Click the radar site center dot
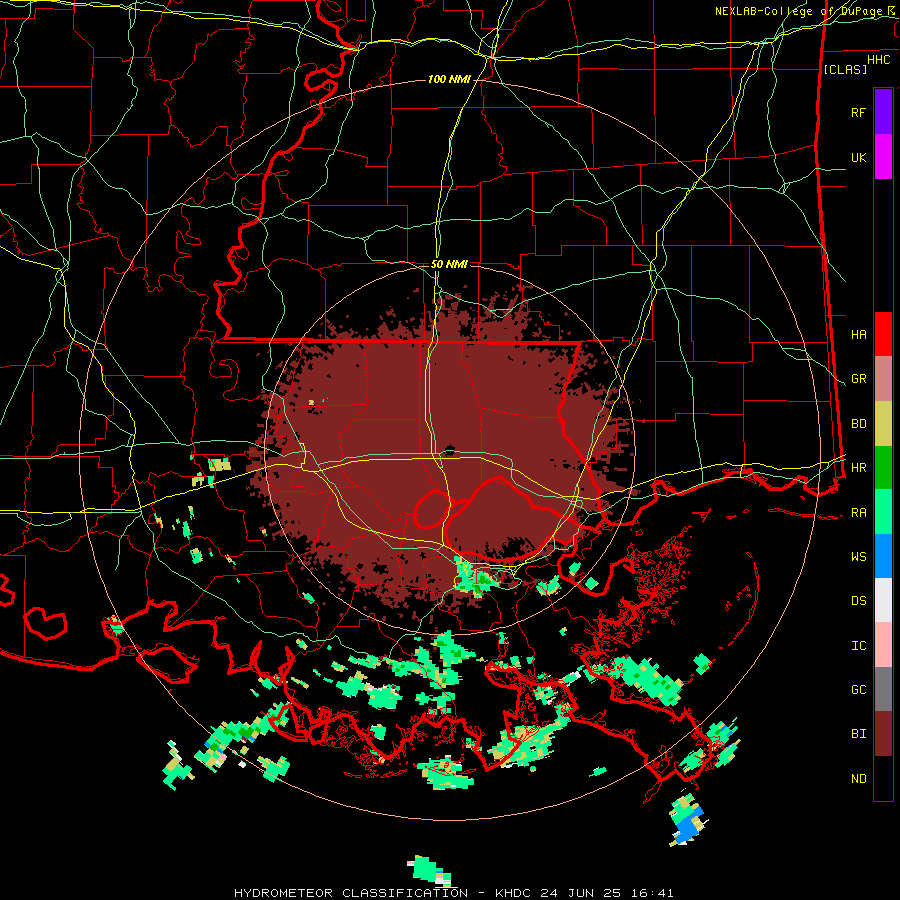900x900 pixels. (x=449, y=451)
